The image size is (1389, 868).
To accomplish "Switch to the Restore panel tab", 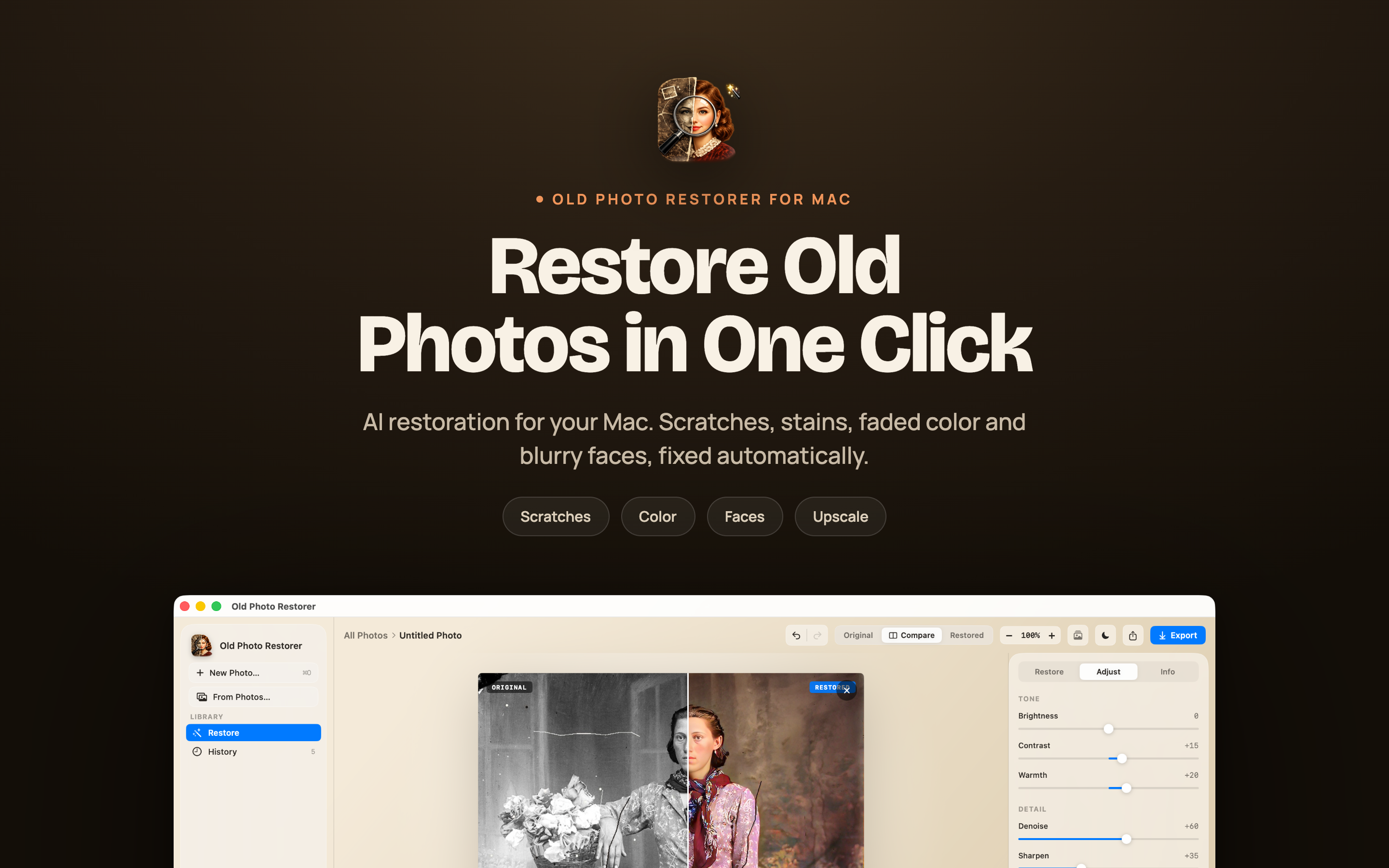I will [1049, 672].
